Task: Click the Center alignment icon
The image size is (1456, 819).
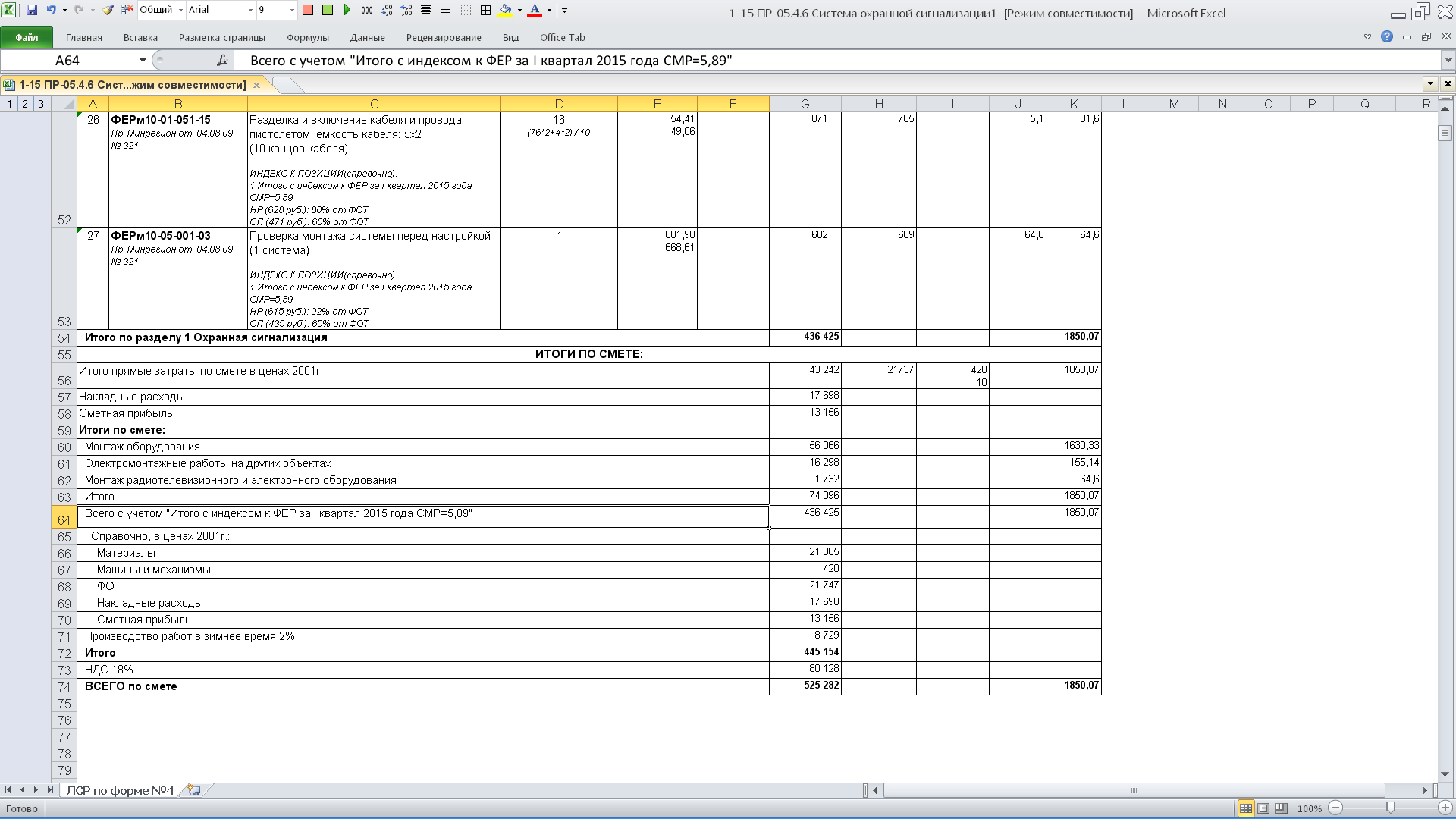Action: 426,10
